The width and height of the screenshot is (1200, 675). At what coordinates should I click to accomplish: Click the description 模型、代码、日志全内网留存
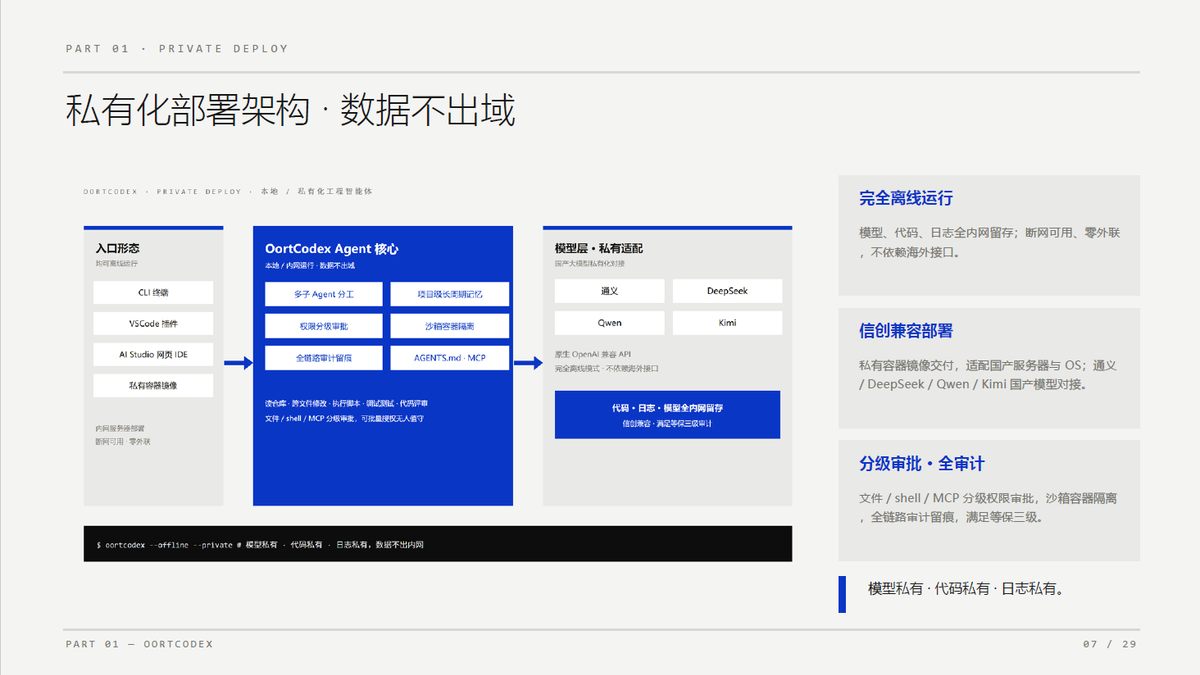(x=989, y=242)
